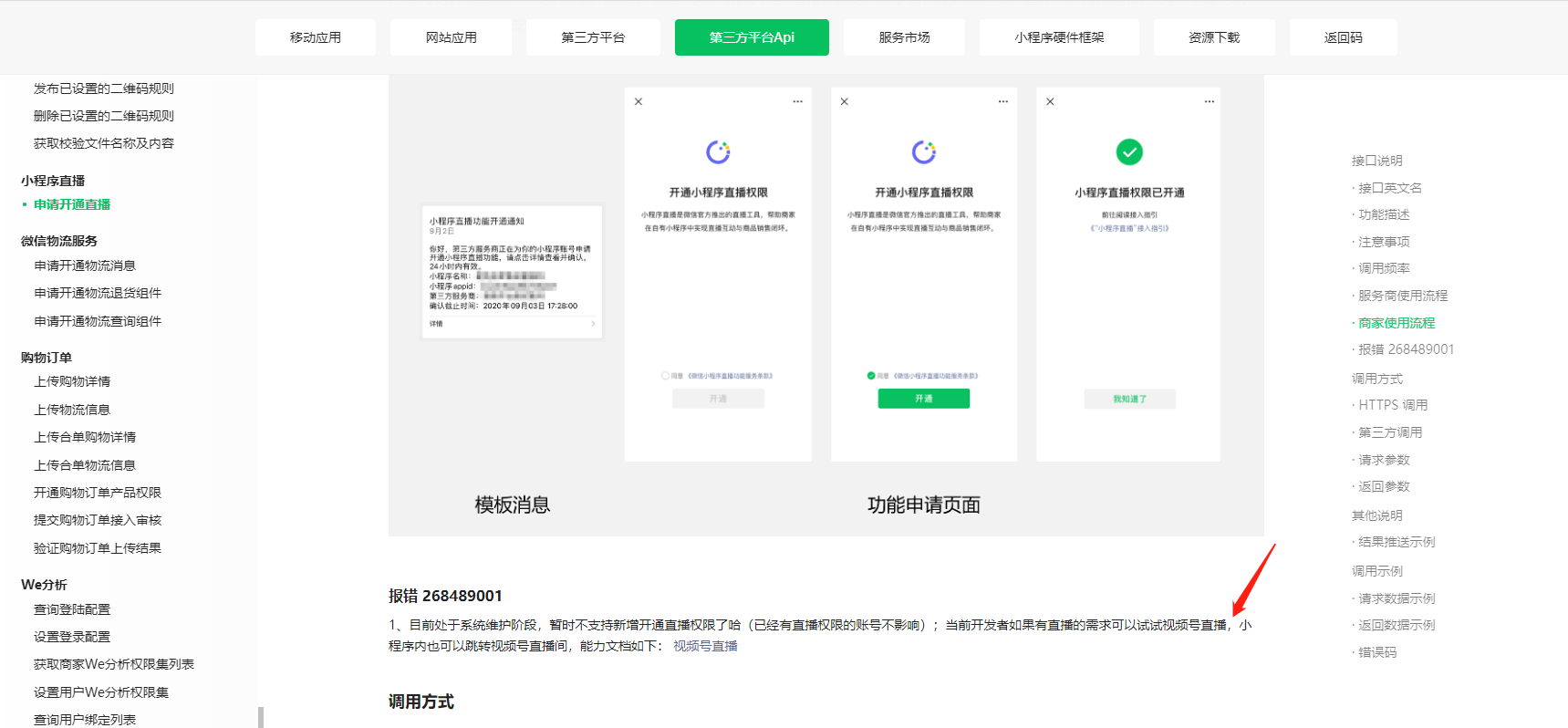
Task: Jump to 调用方式 in page outline
Action: point(1377,379)
